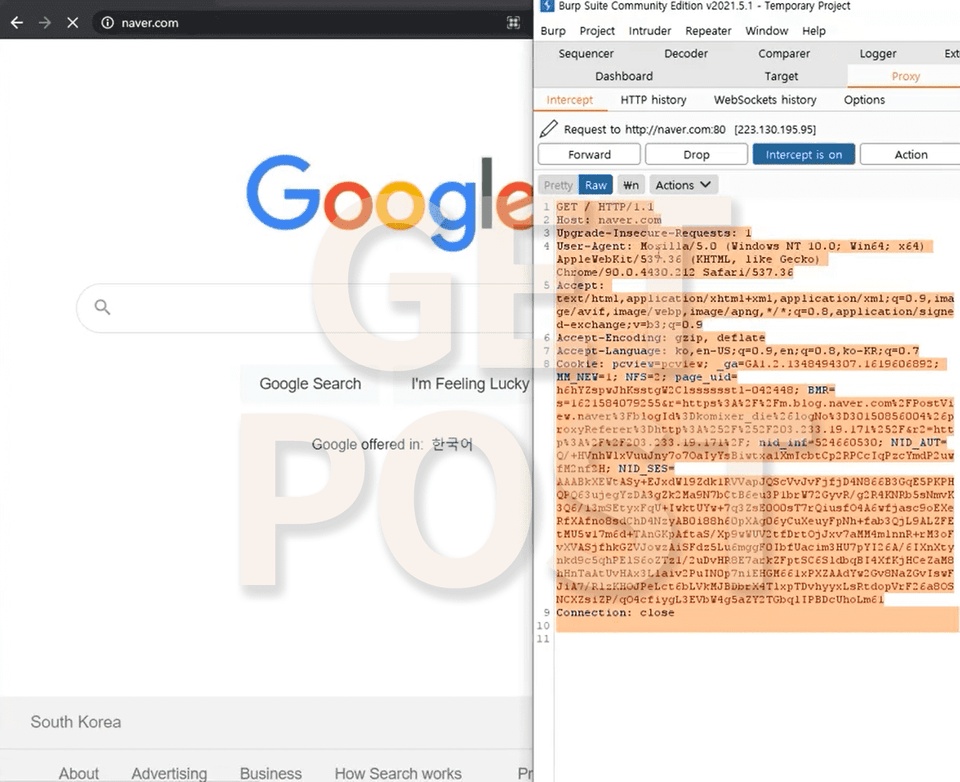The image size is (960, 782).
Task: Open the Project menu
Action: point(597,31)
